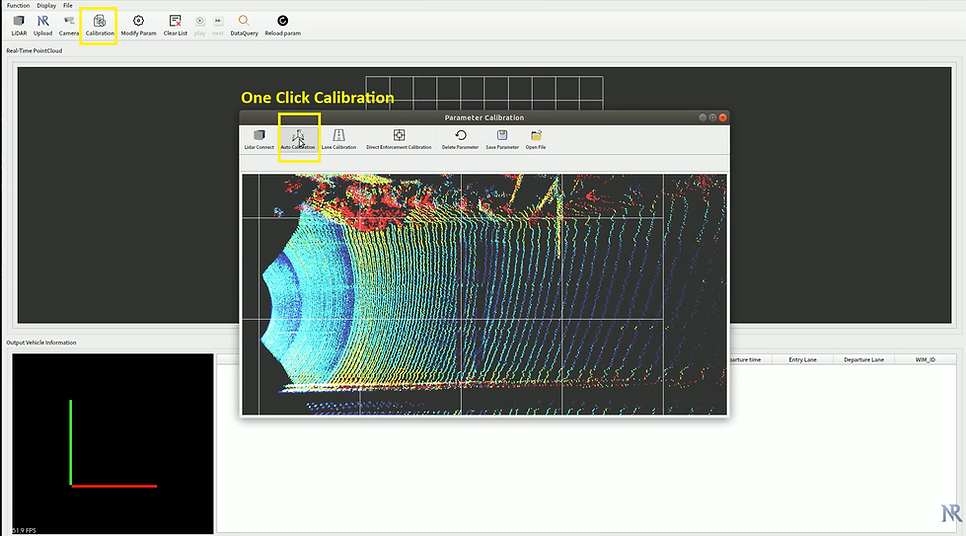Click the WIM_ID column header
Screen dimensions: 966x536
coord(925,360)
